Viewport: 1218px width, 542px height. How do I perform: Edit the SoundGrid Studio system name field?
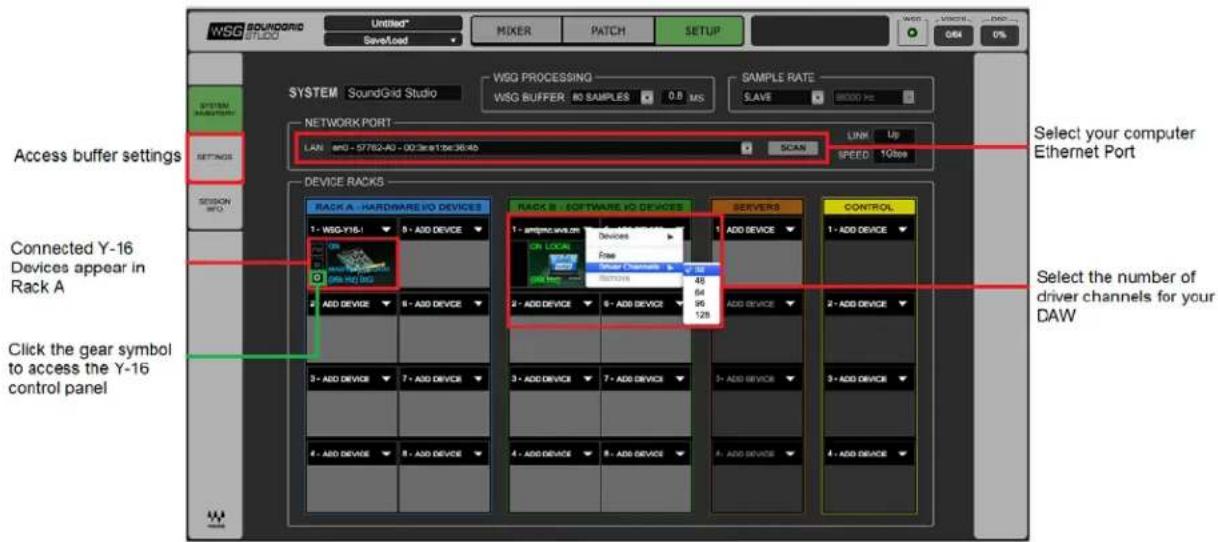click(404, 94)
